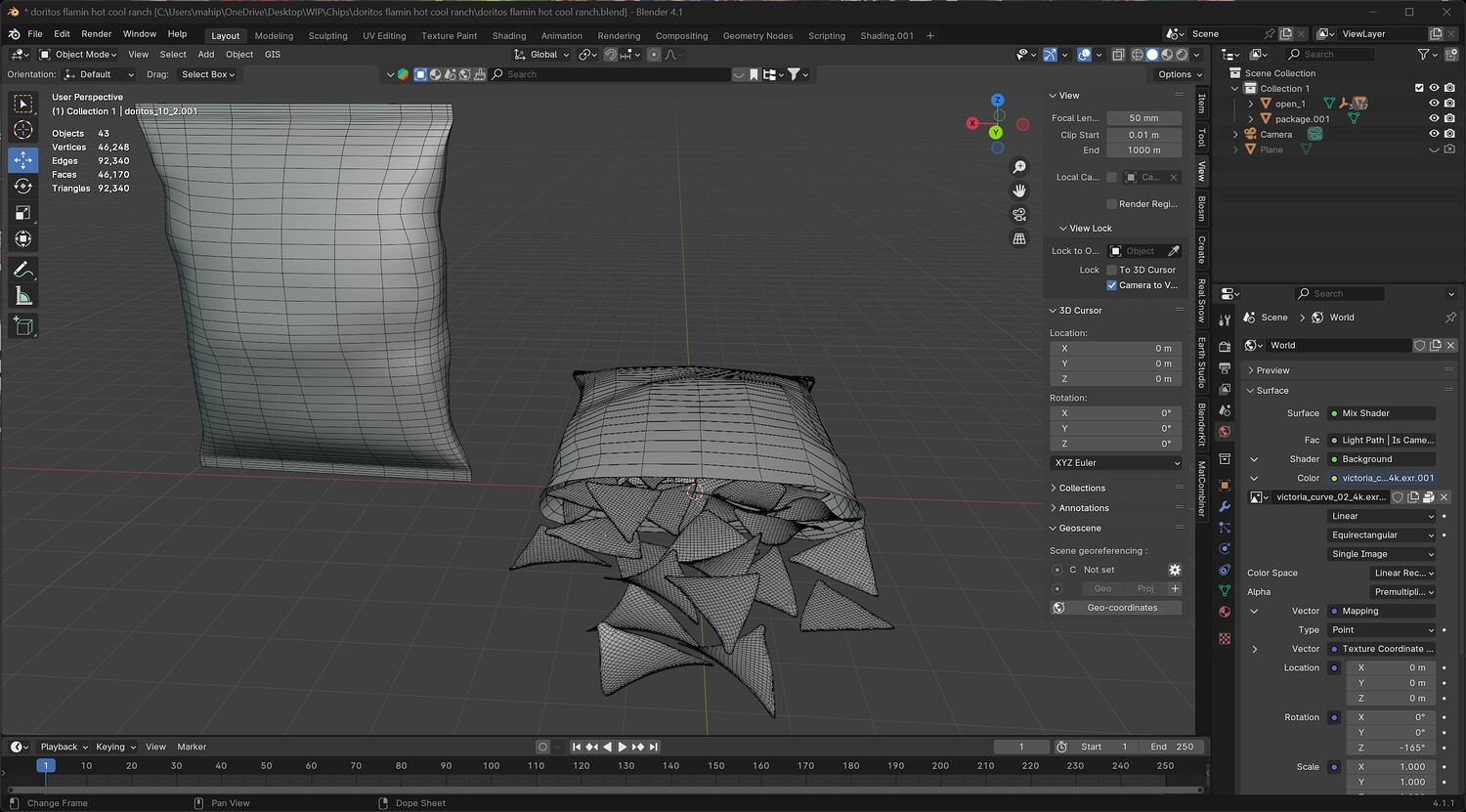The image size is (1466, 812).
Task: Hide package.001 object in outliner
Action: [1434, 118]
